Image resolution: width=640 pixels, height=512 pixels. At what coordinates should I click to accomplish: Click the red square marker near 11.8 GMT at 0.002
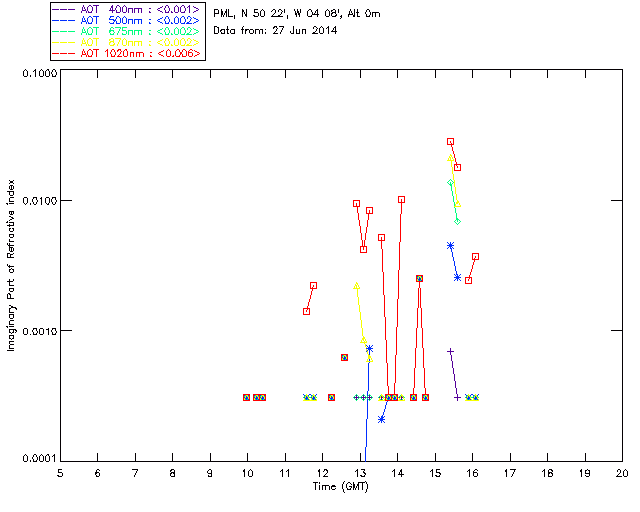313,285
